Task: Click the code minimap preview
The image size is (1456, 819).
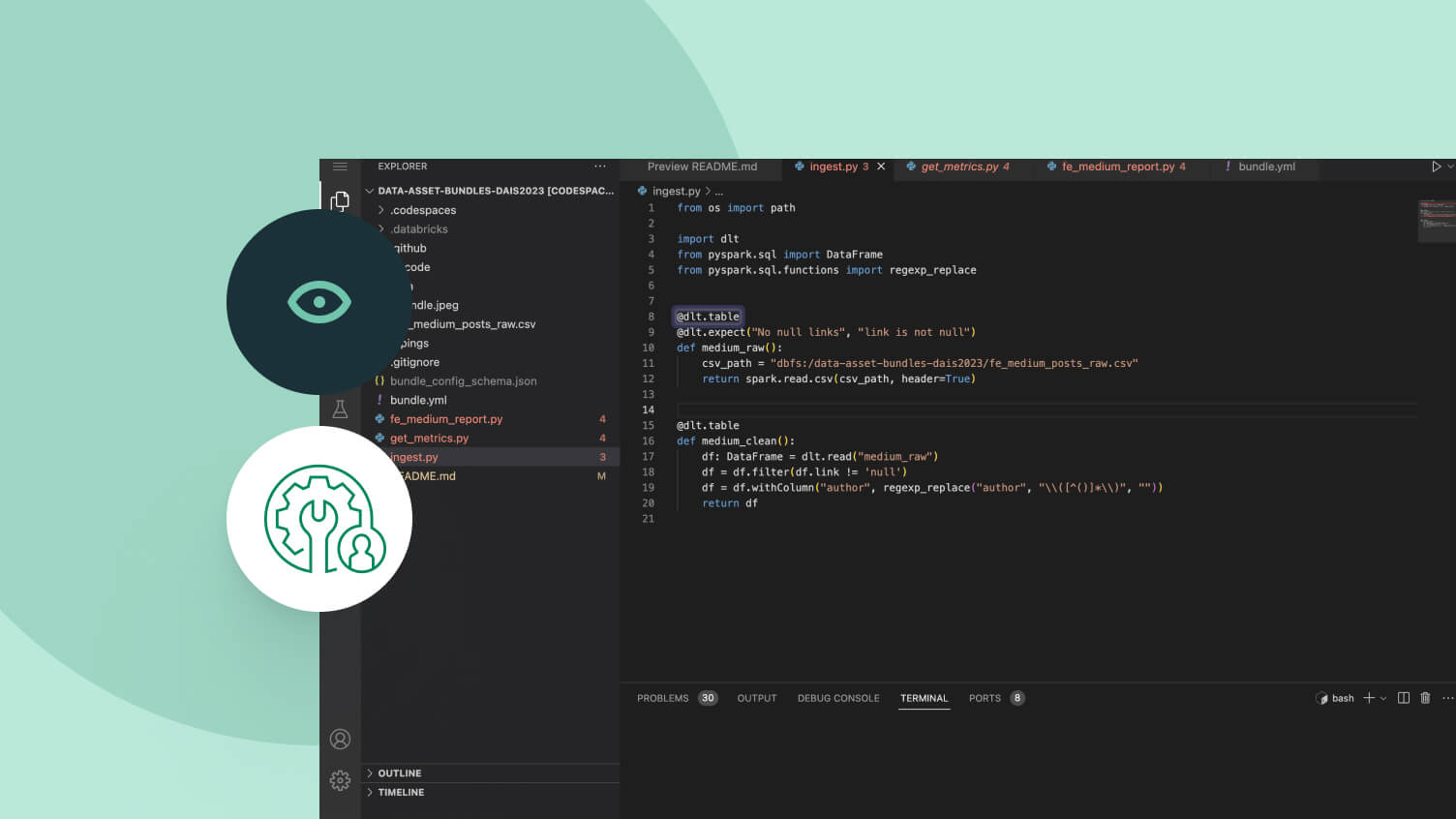Action: [x=1435, y=218]
